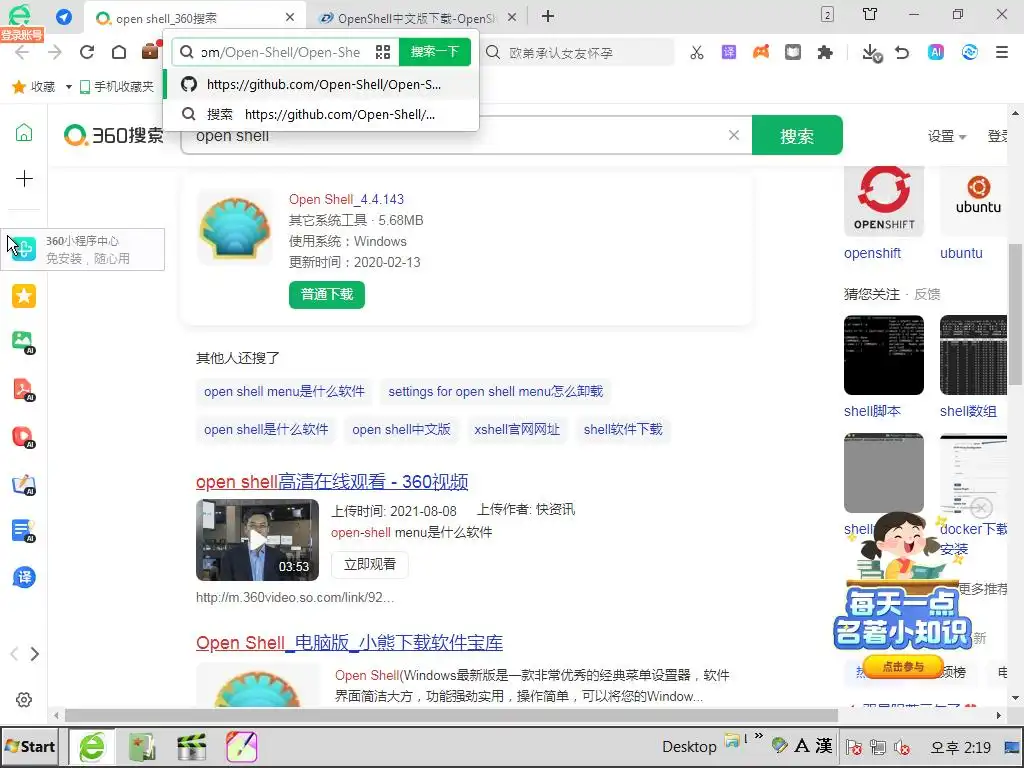Open the clapperboard video app in taskbar
Image resolution: width=1024 pixels, height=768 pixels.
pos(191,747)
